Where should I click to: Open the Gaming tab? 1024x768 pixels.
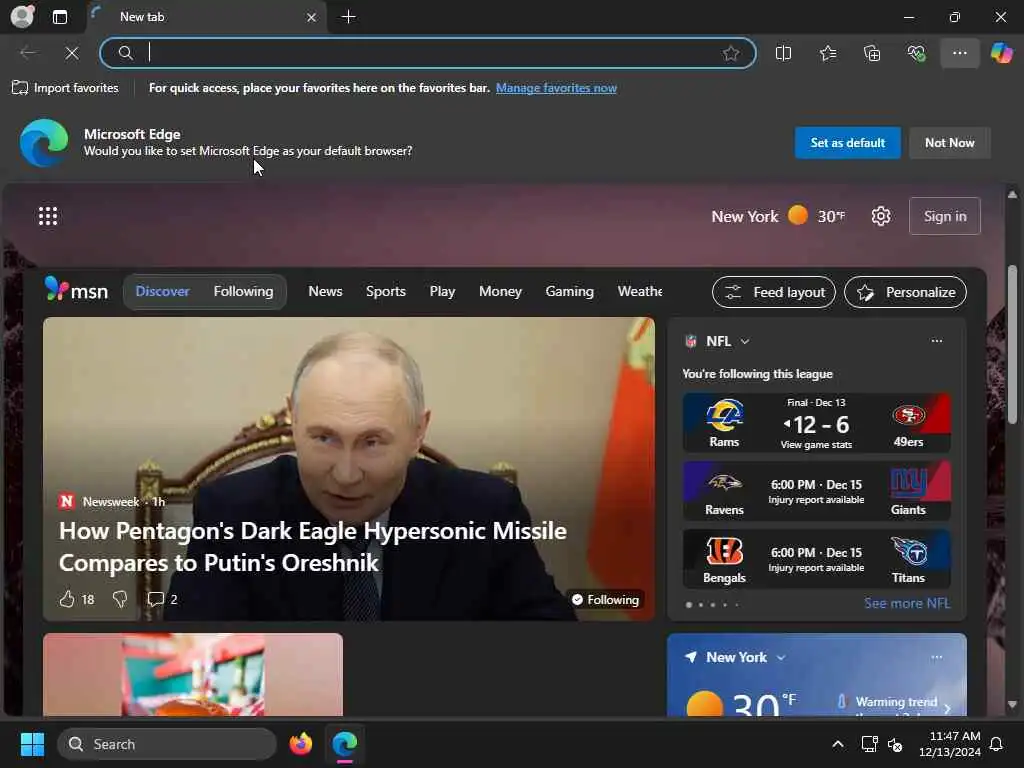569,291
